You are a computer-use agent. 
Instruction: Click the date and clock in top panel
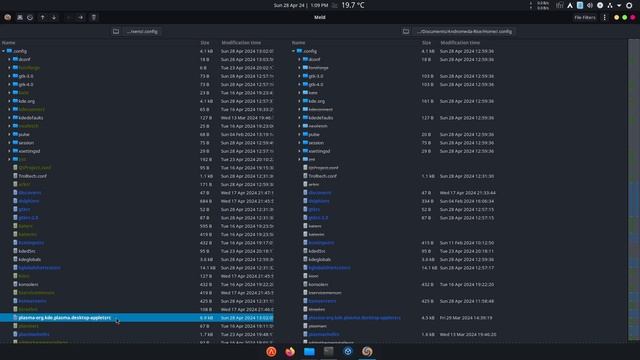tap(301, 5)
